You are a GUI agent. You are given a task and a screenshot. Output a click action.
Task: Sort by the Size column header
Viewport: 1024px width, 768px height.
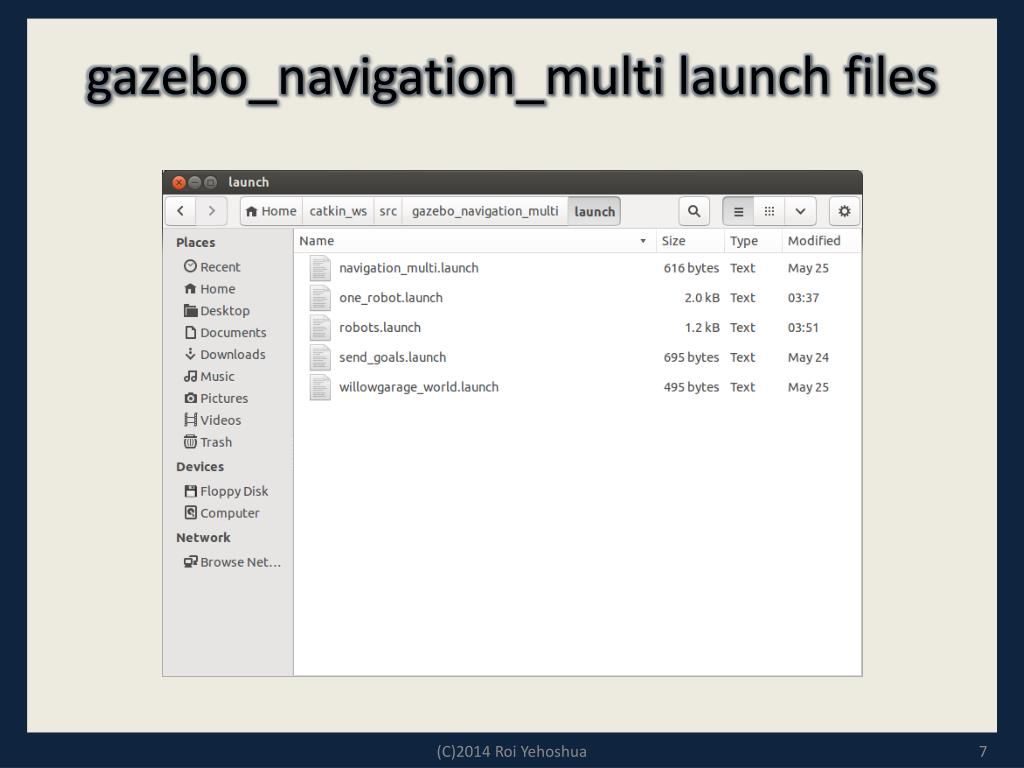690,240
